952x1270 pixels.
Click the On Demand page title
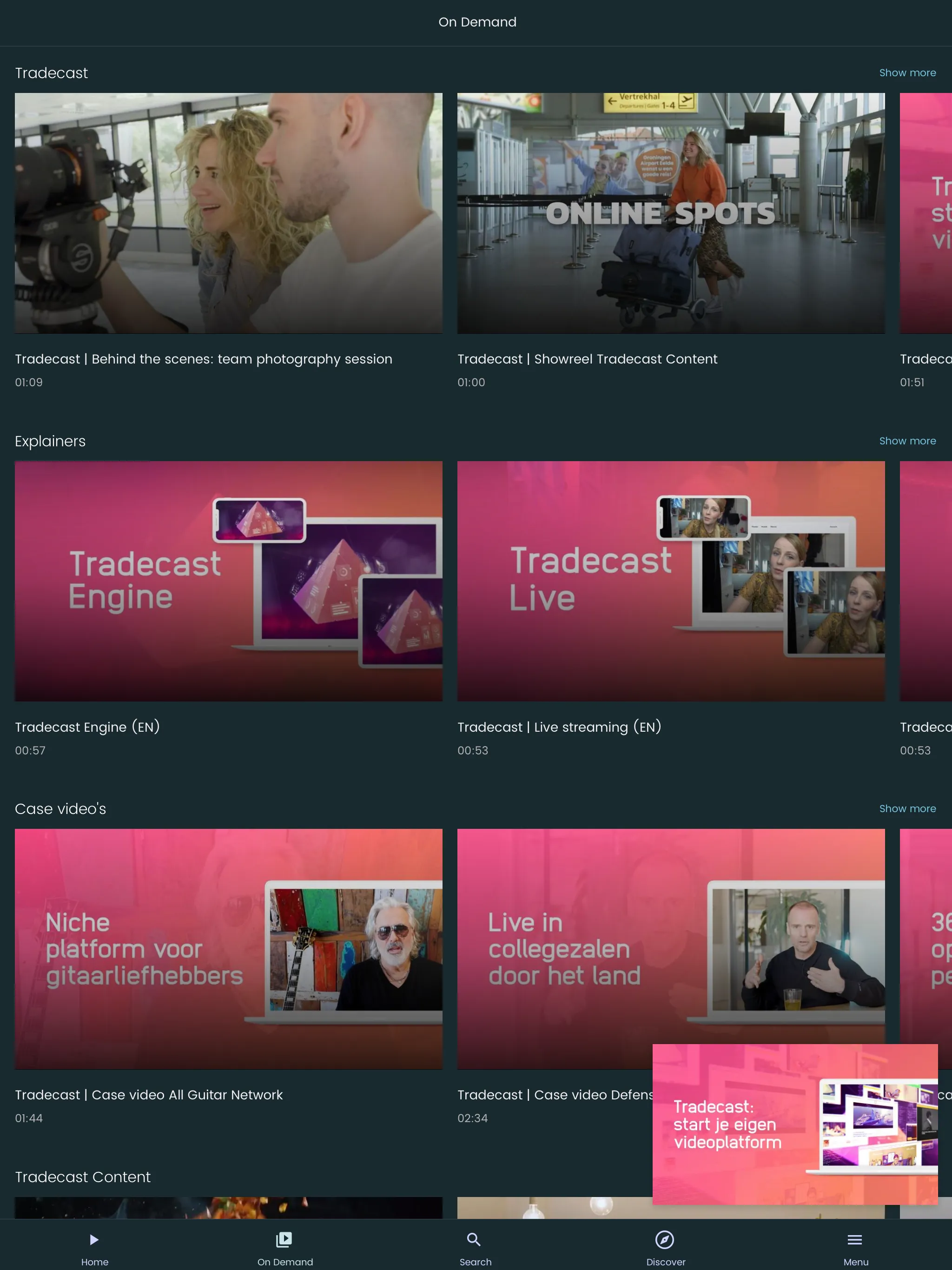(x=477, y=22)
